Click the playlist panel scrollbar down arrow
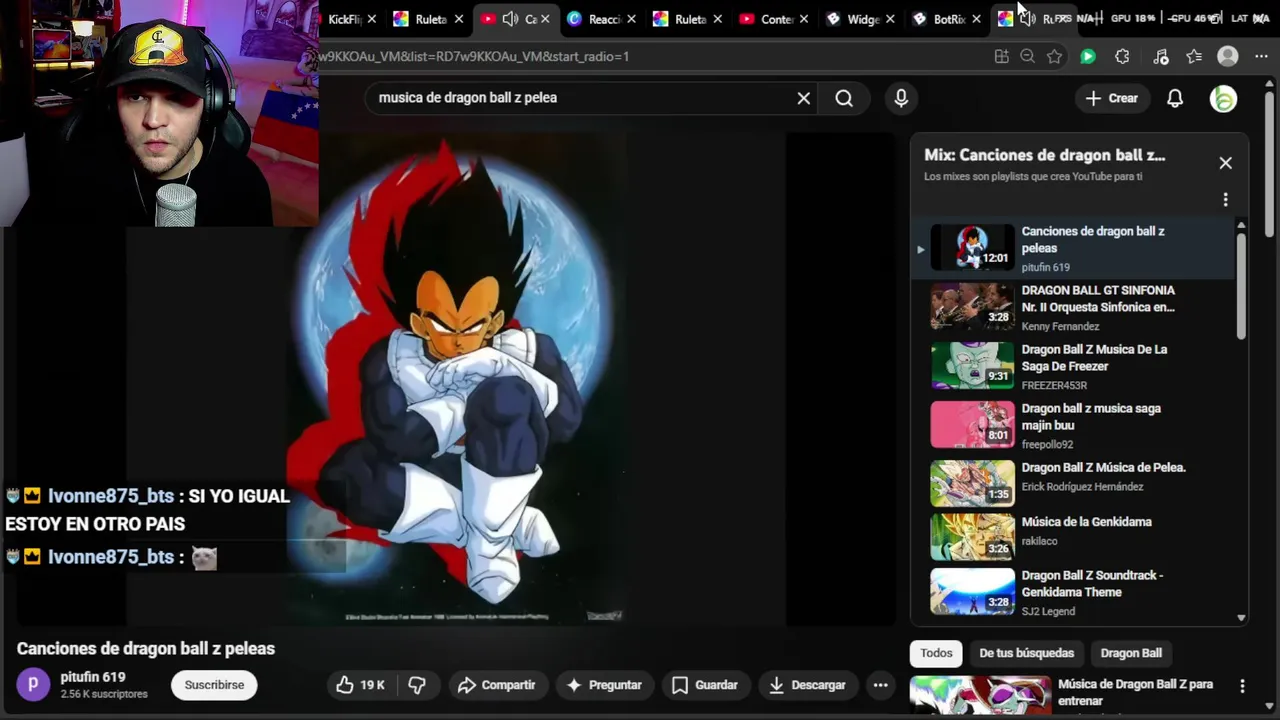The image size is (1280, 720). [x=1241, y=618]
